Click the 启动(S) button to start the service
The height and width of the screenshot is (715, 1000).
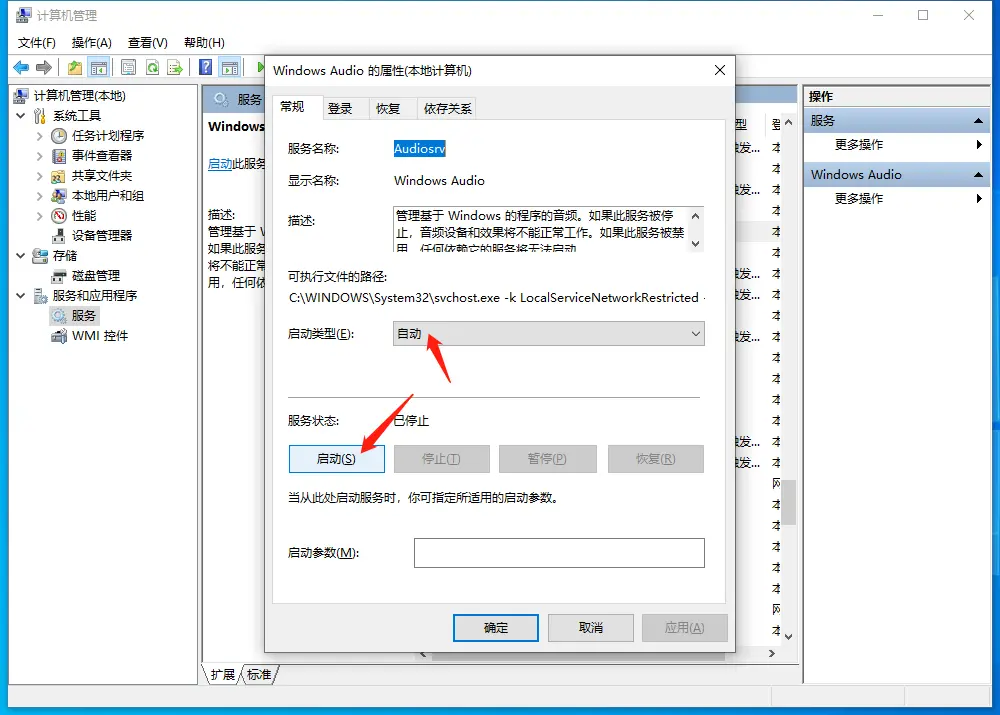tap(336, 459)
